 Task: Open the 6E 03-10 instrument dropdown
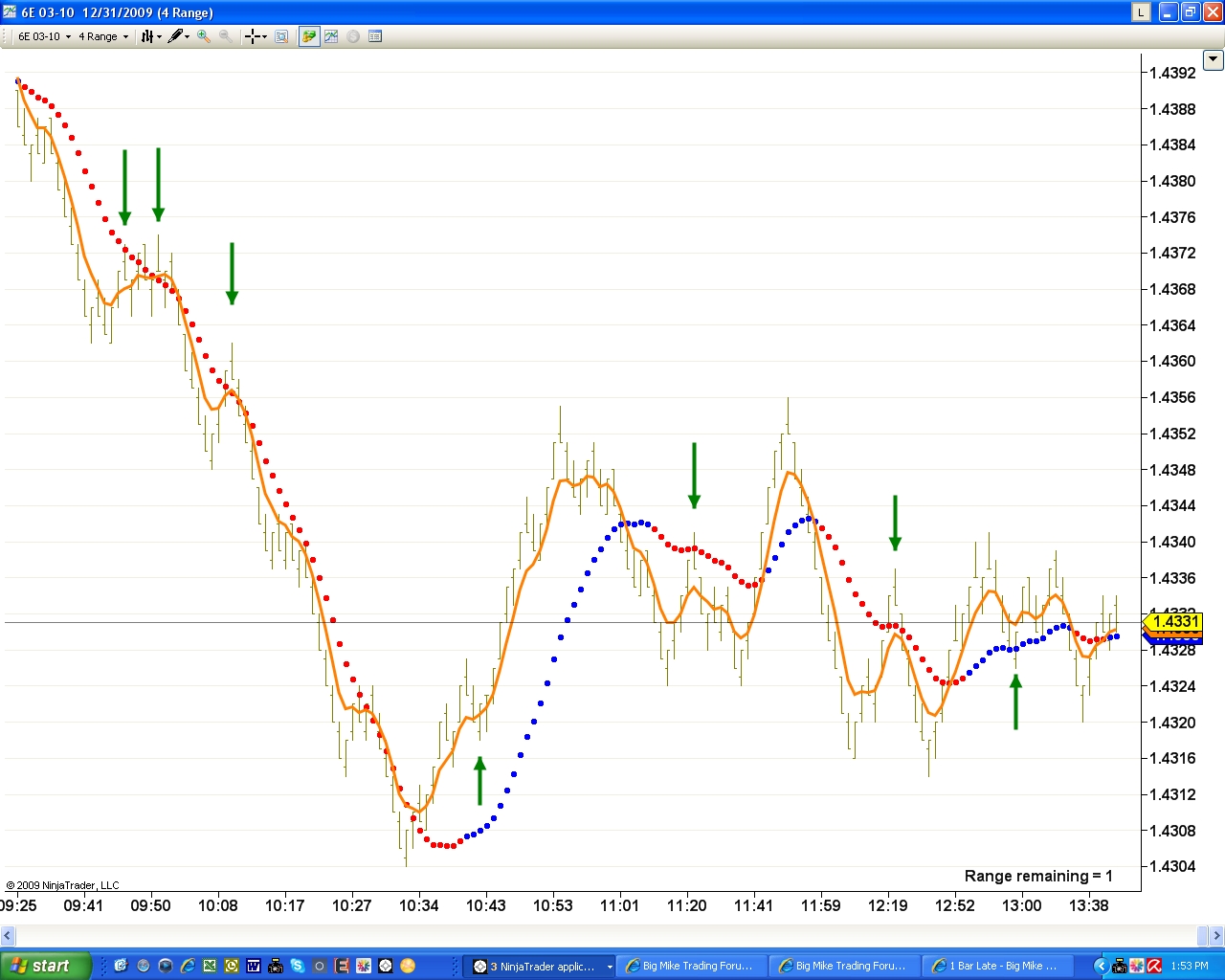[x=44, y=36]
